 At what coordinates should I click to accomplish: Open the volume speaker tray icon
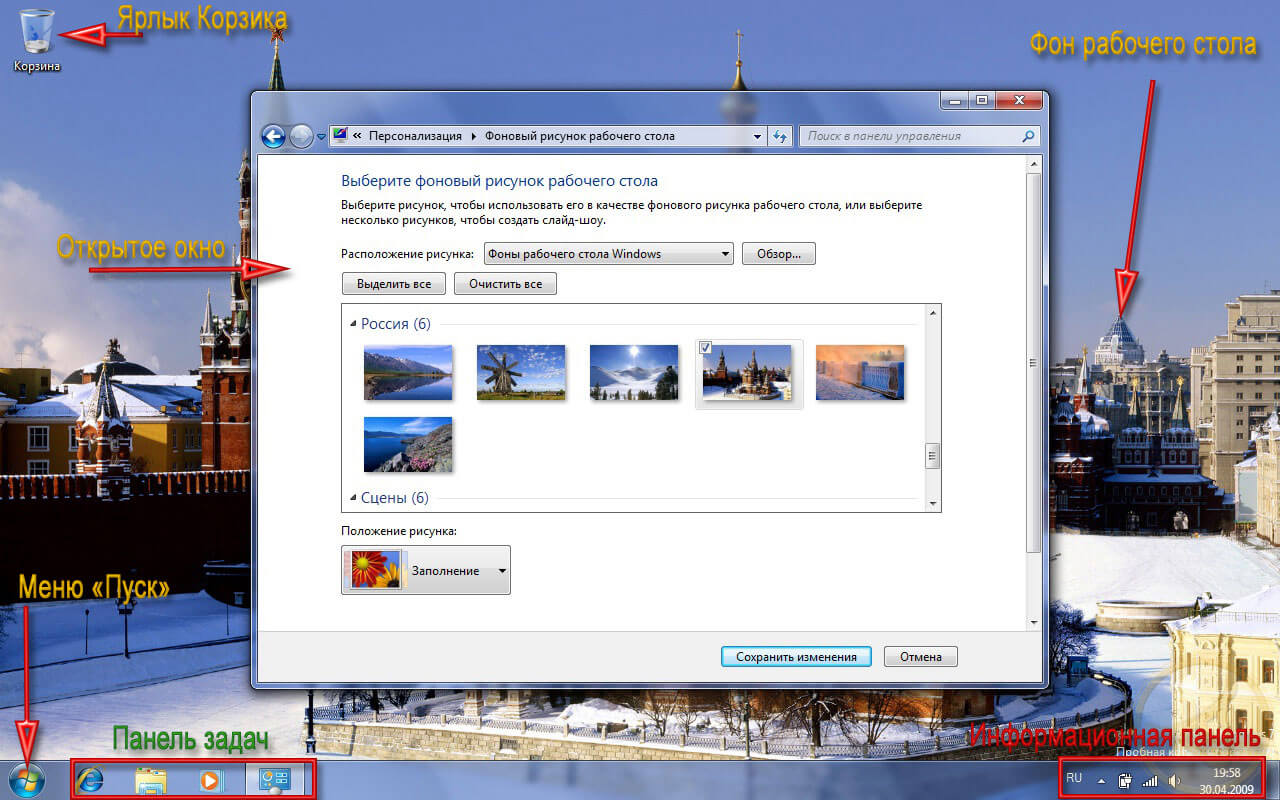coord(1174,780)
